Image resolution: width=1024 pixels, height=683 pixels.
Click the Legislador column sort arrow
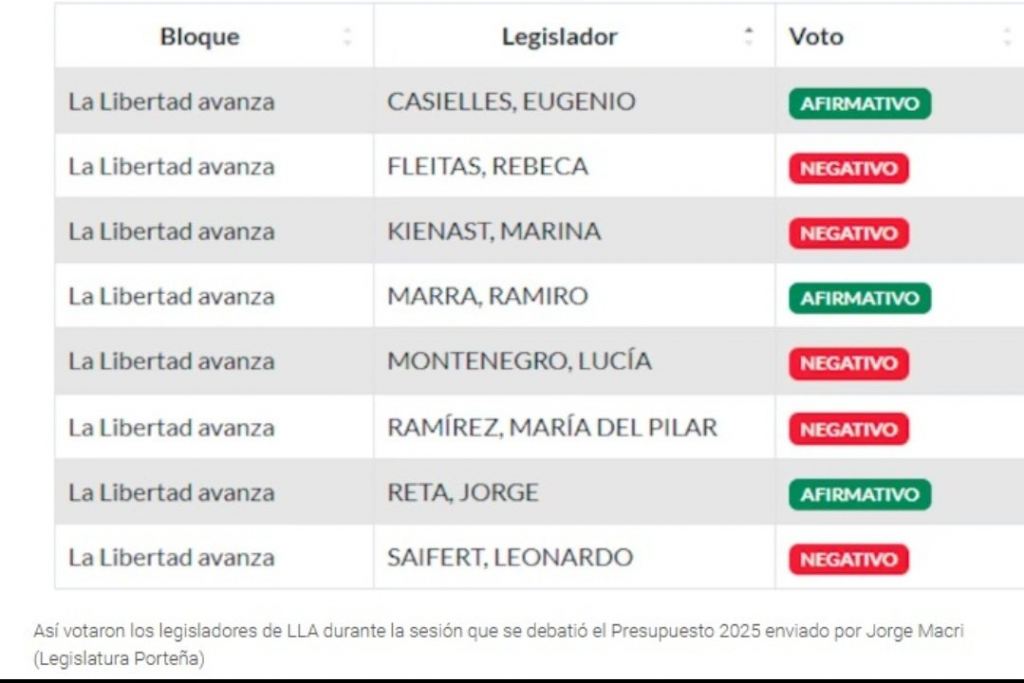(x=749, y=37)
